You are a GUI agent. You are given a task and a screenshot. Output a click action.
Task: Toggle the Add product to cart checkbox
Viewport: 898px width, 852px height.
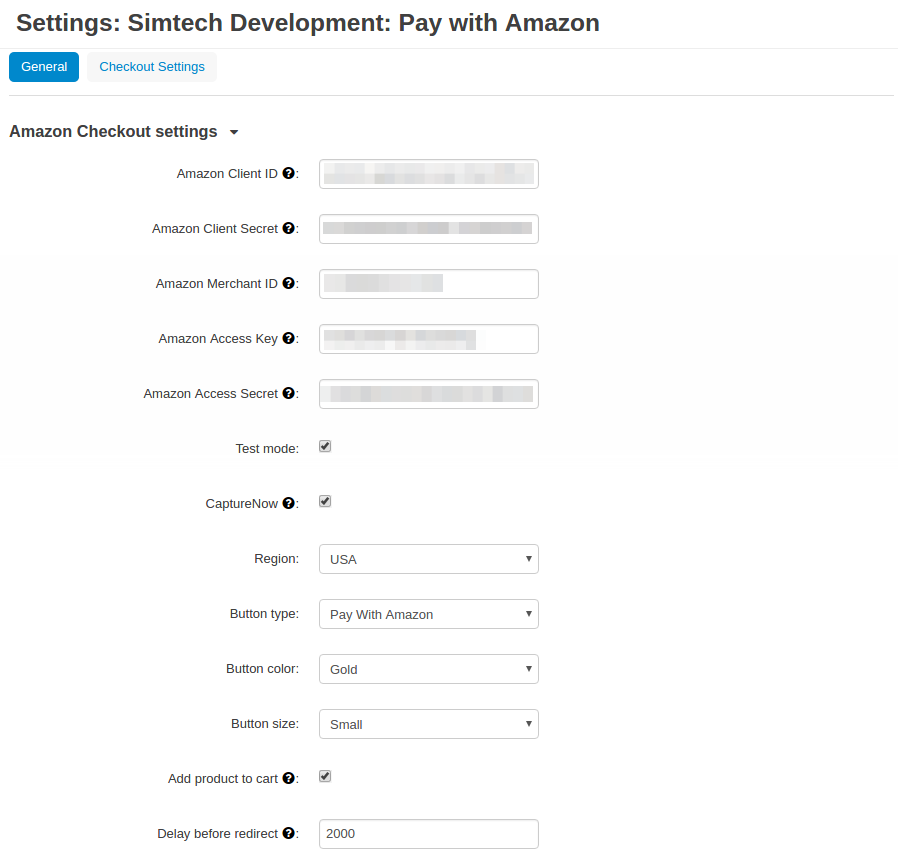(x=325, y=776)
